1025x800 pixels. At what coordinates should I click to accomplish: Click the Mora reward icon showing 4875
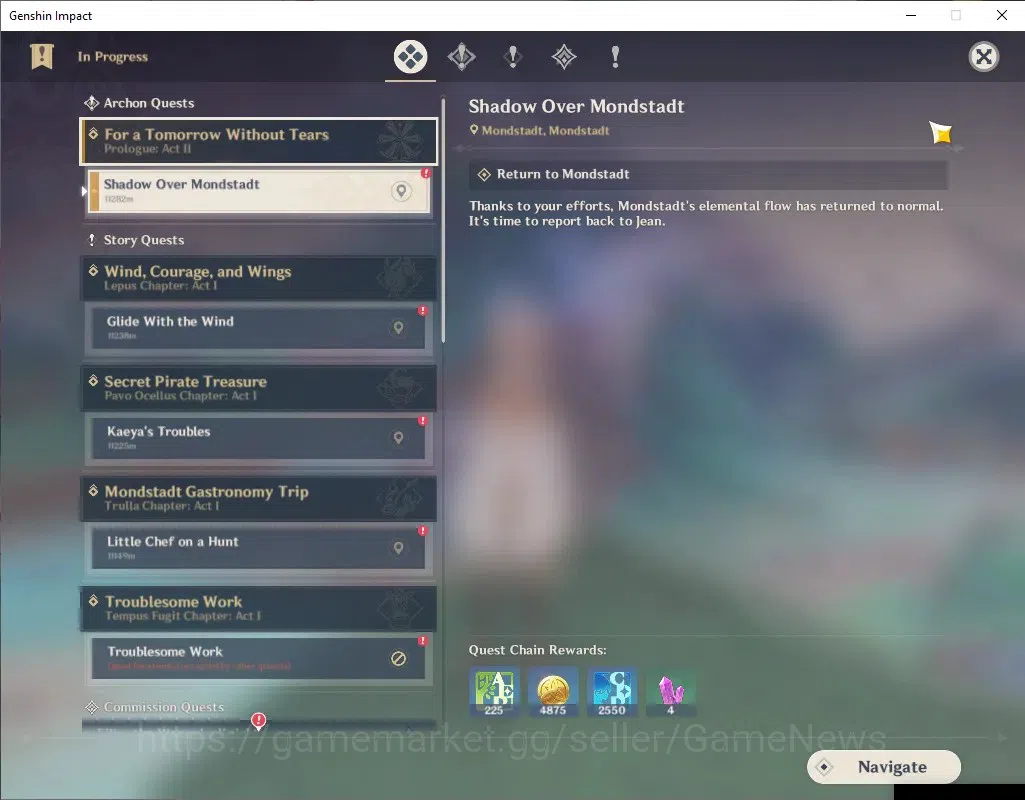click(553, 692)
